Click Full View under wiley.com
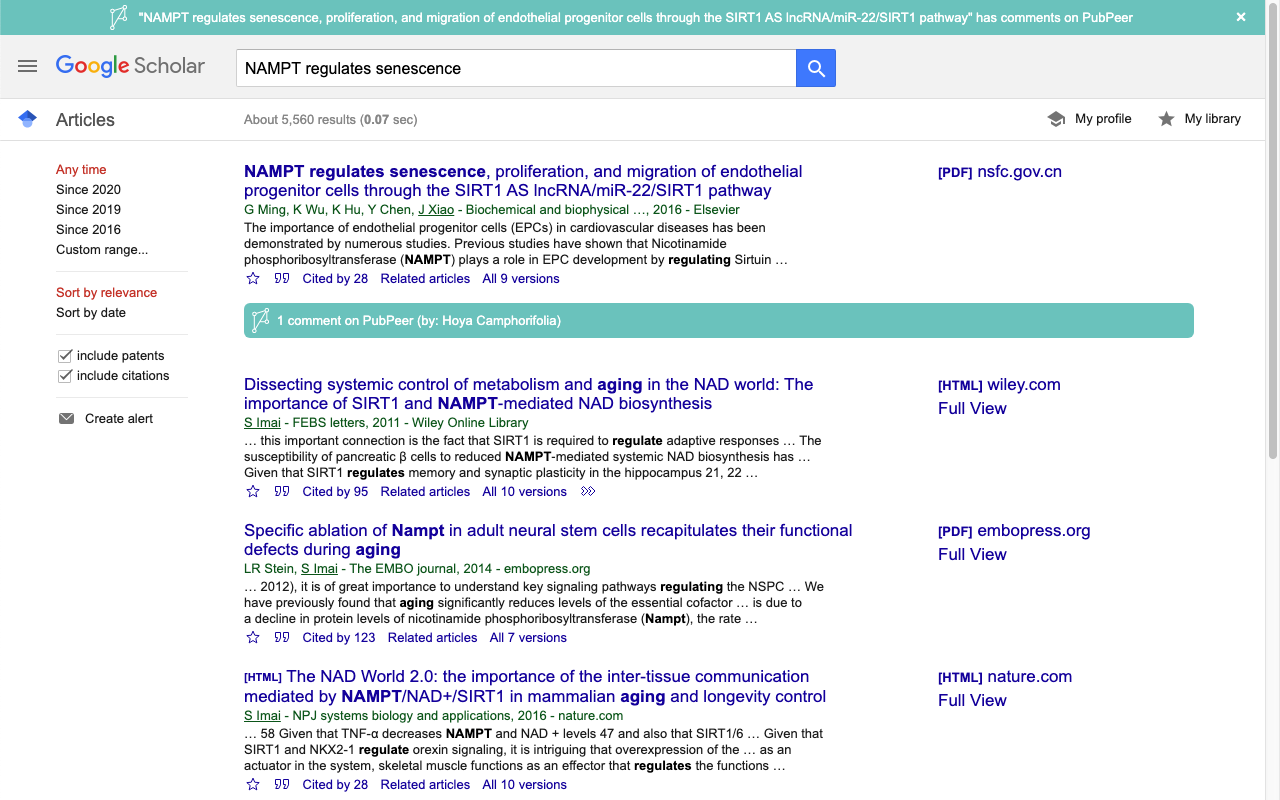 (x=972, y=408)
